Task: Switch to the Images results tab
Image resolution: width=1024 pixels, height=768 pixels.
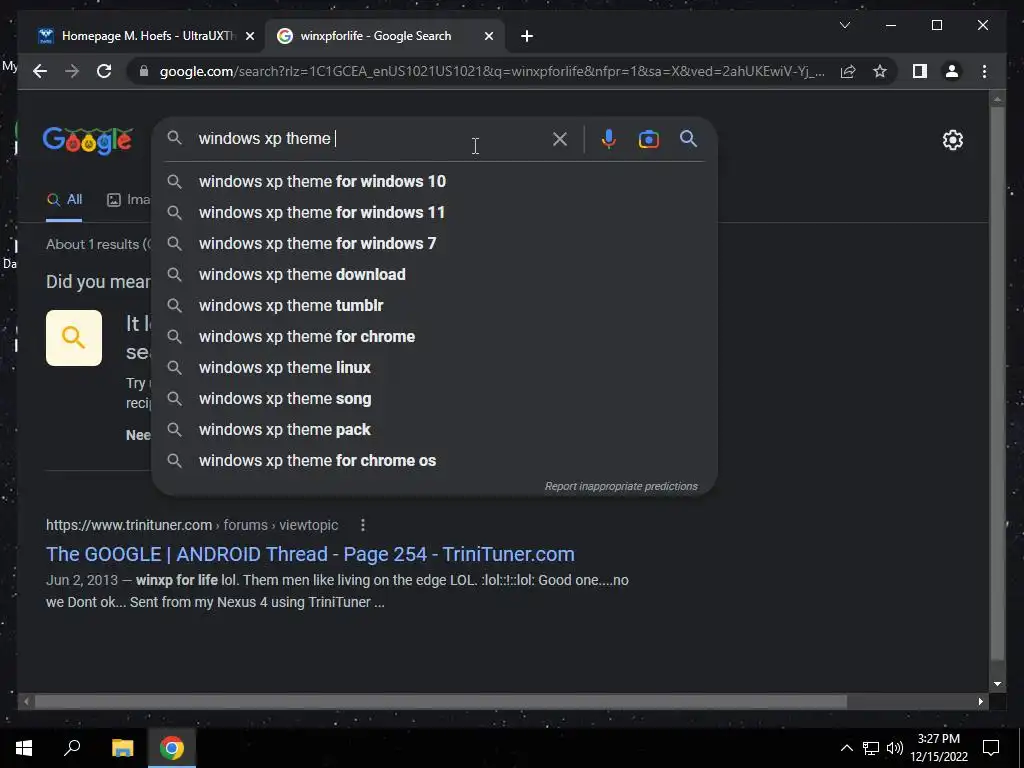Action: tap(129, 200)
